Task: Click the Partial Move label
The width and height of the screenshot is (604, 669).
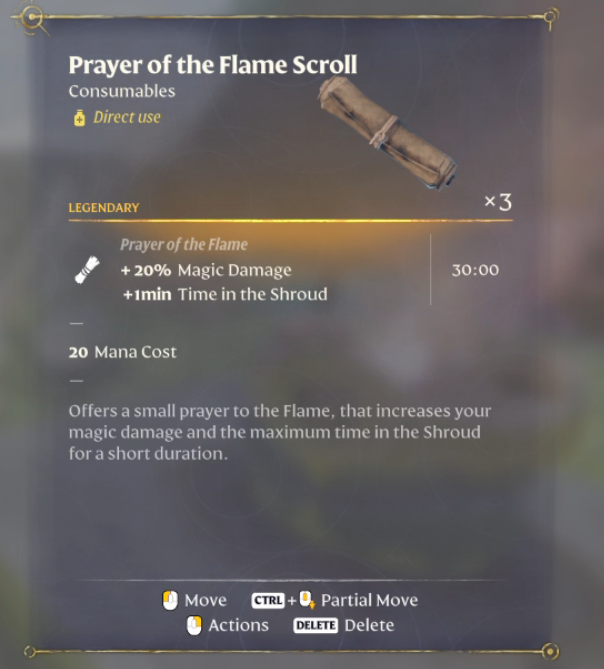Action: pyautogui.click(x=369, y=600)
